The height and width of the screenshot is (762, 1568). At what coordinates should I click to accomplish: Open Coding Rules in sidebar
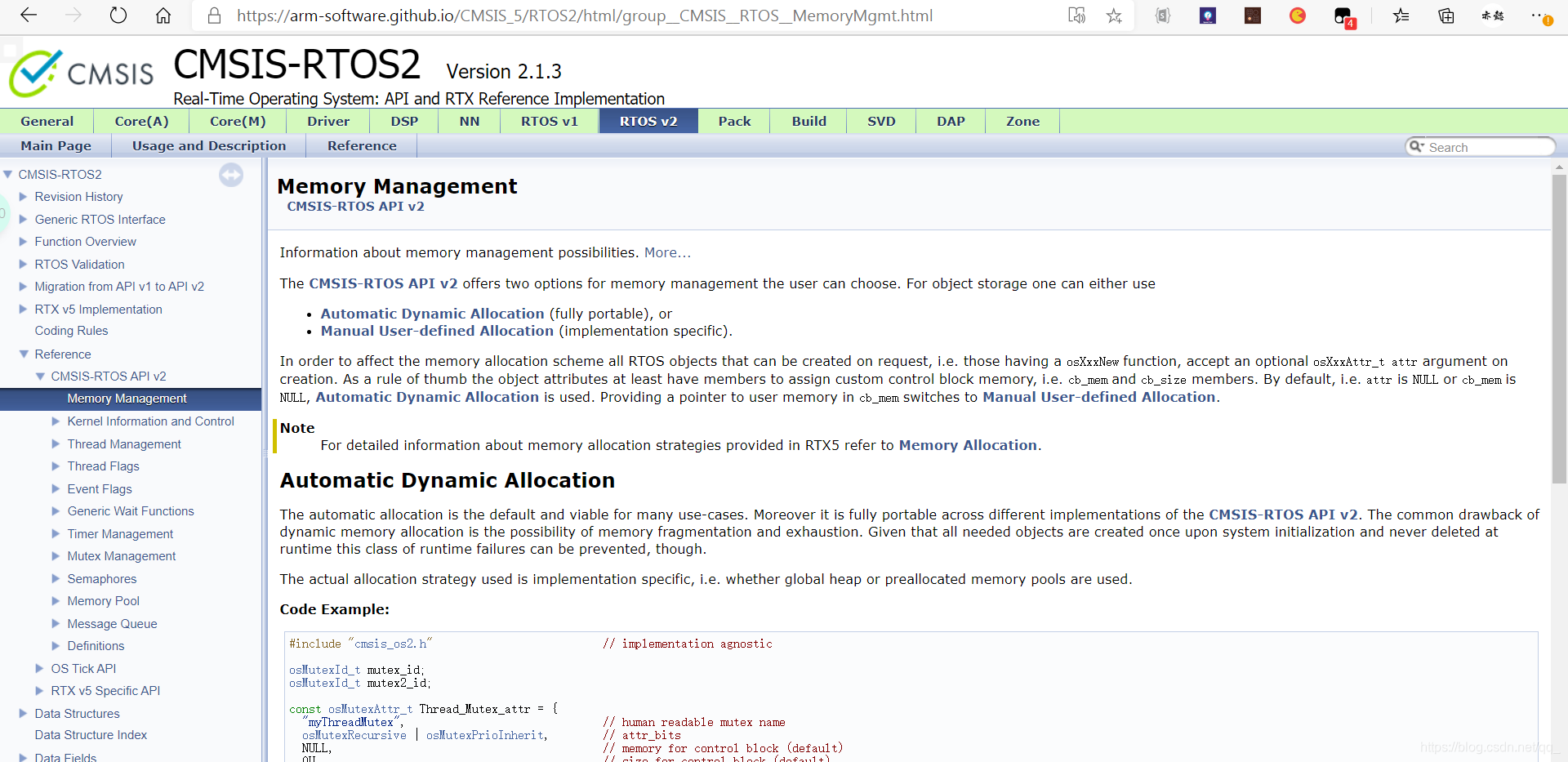coord(71,331)
